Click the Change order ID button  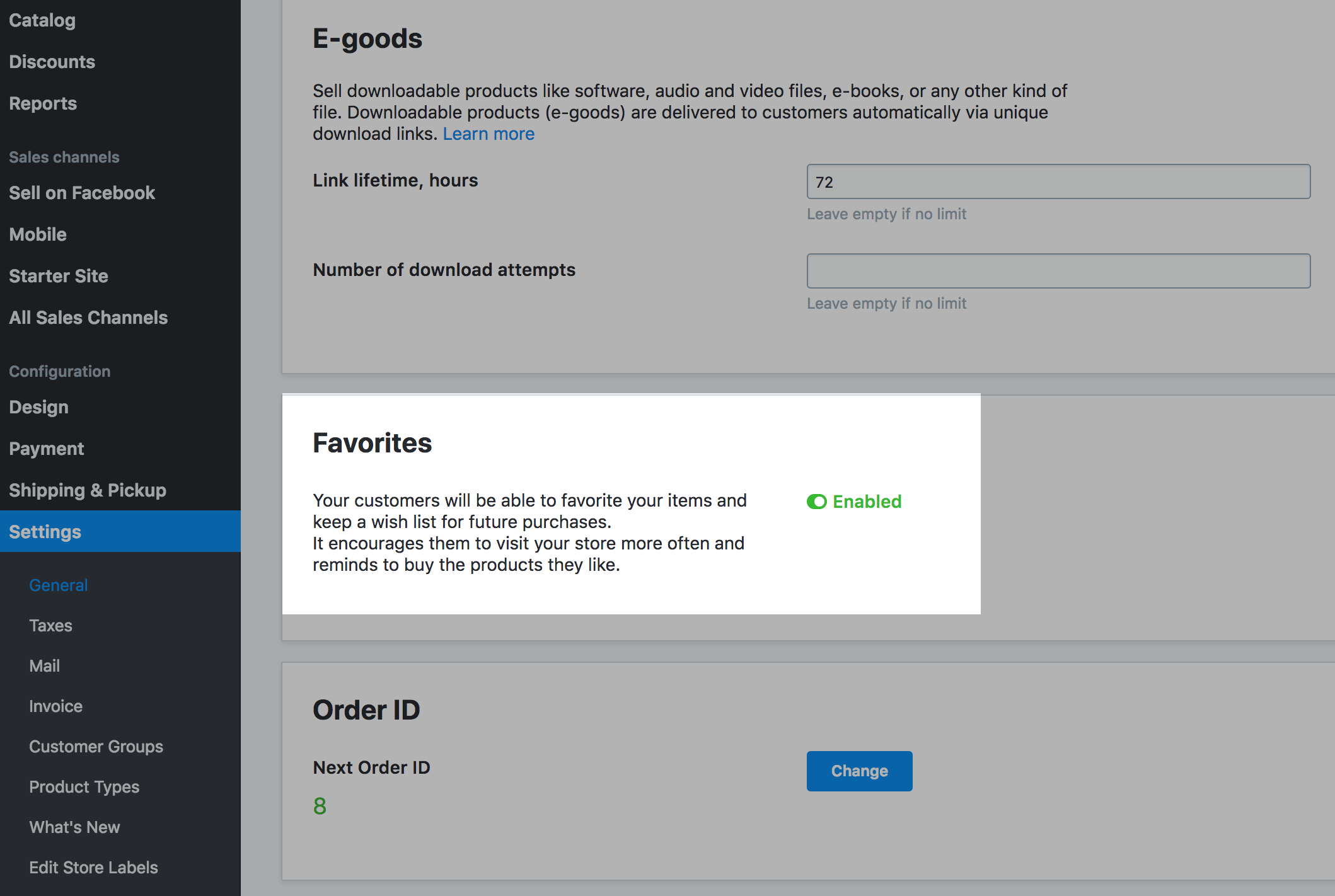coord(859,771)
